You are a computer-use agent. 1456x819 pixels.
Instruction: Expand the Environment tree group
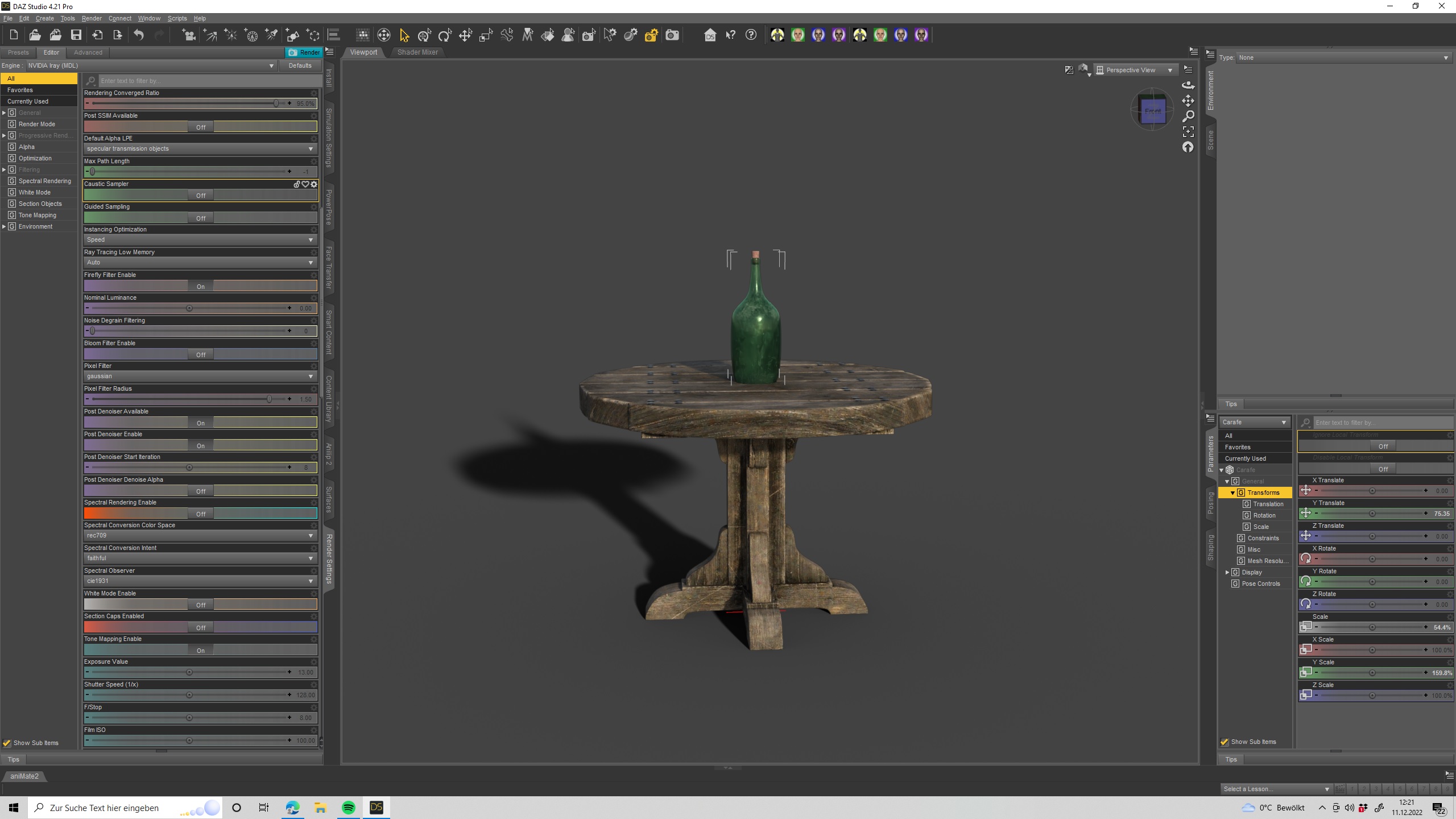4,226
